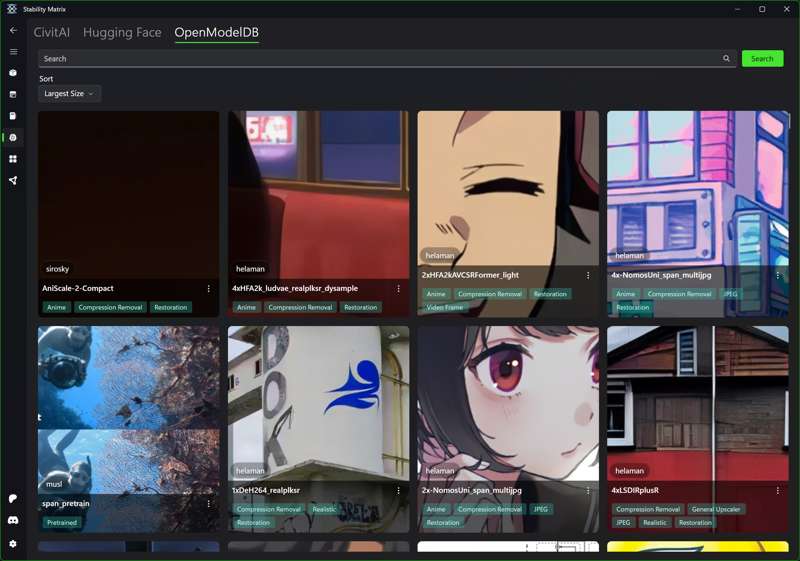Open the 2x-NomosUni_span_multijpg anime girl thumbnail

[x=508, y=400]
